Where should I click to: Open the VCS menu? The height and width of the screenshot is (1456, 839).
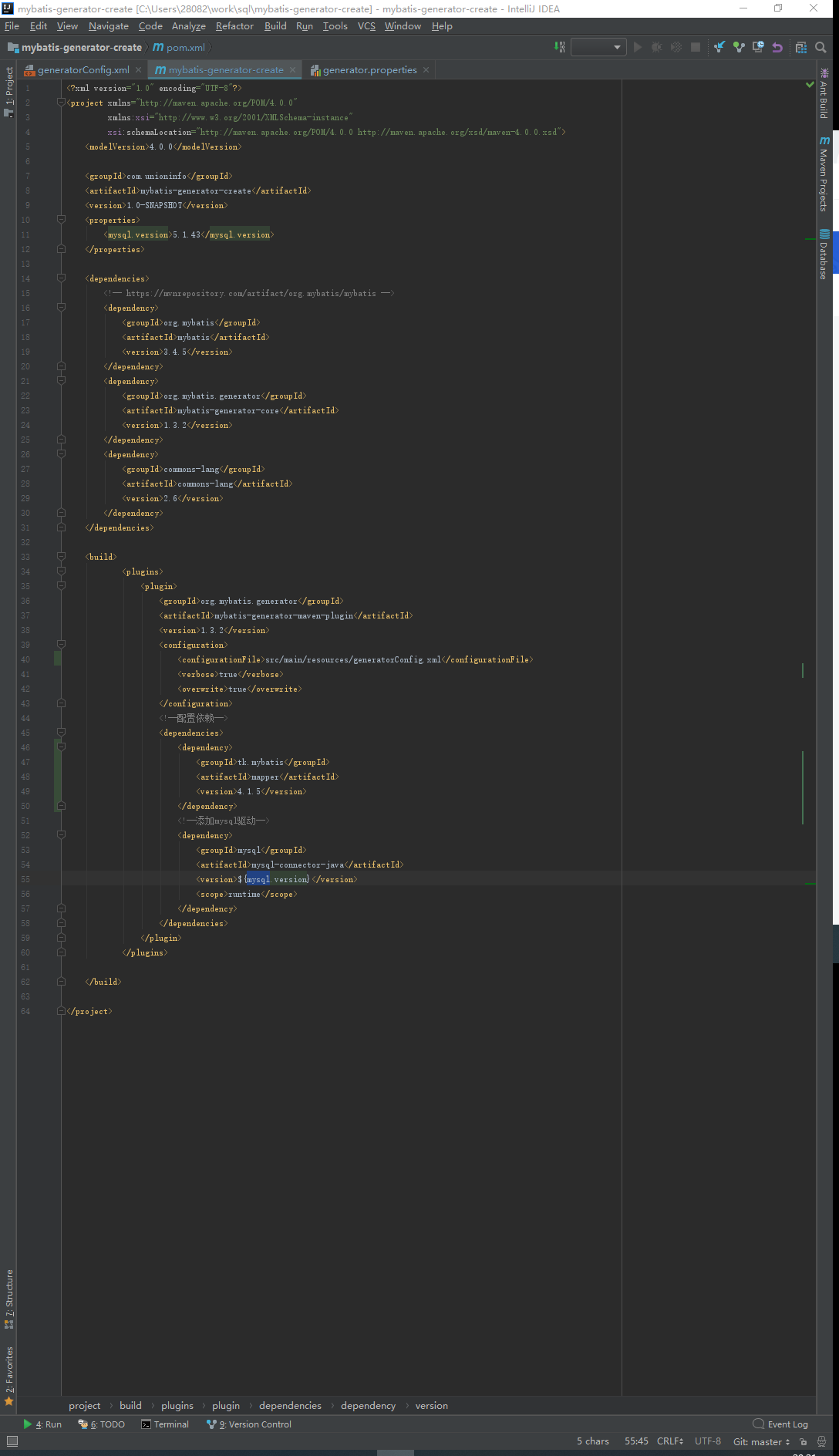366,25
